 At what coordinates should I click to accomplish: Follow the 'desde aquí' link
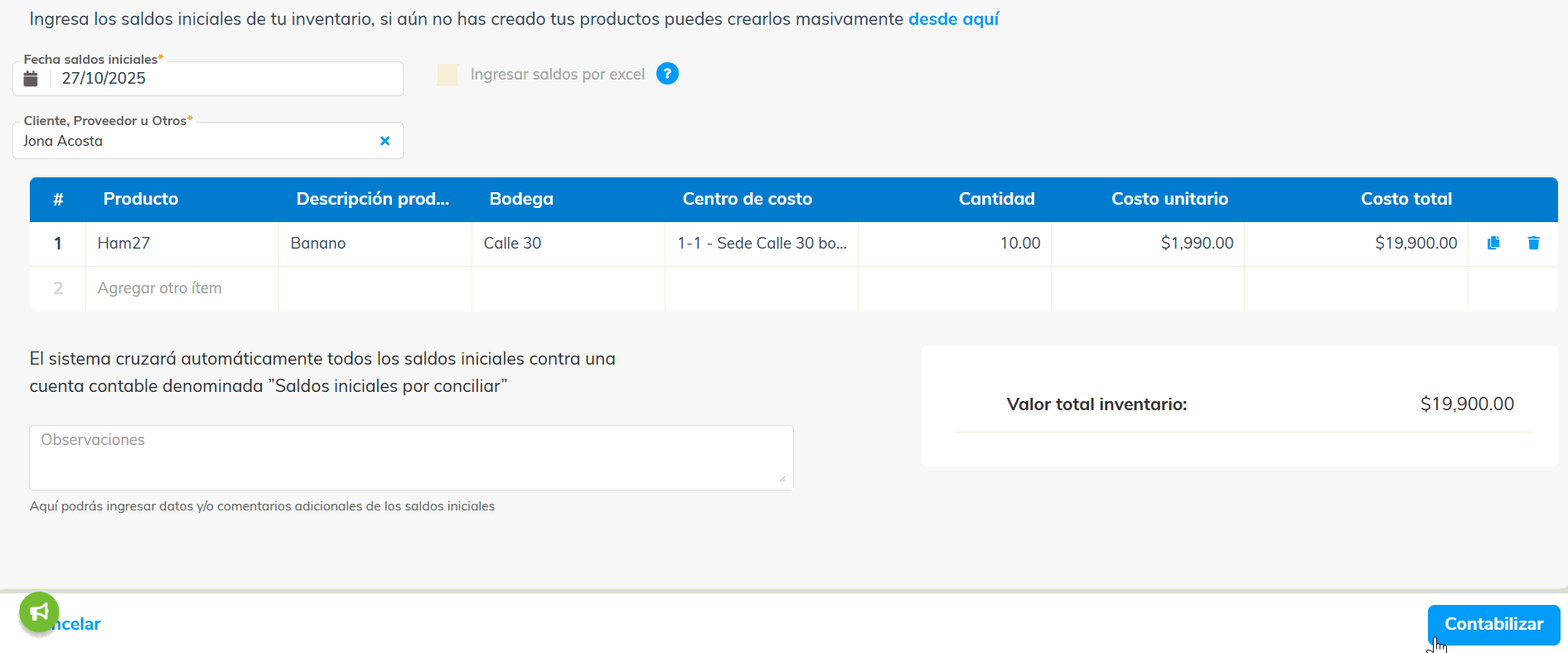click(953, 19)
